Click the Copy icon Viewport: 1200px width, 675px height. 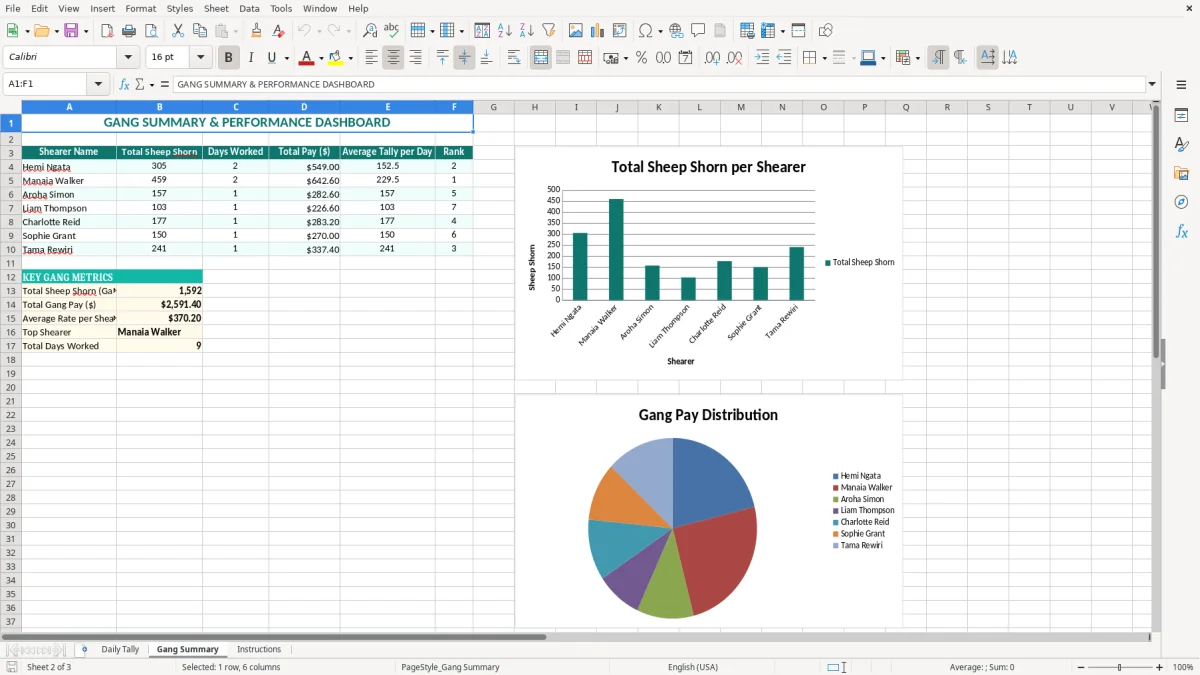point(199,31)
